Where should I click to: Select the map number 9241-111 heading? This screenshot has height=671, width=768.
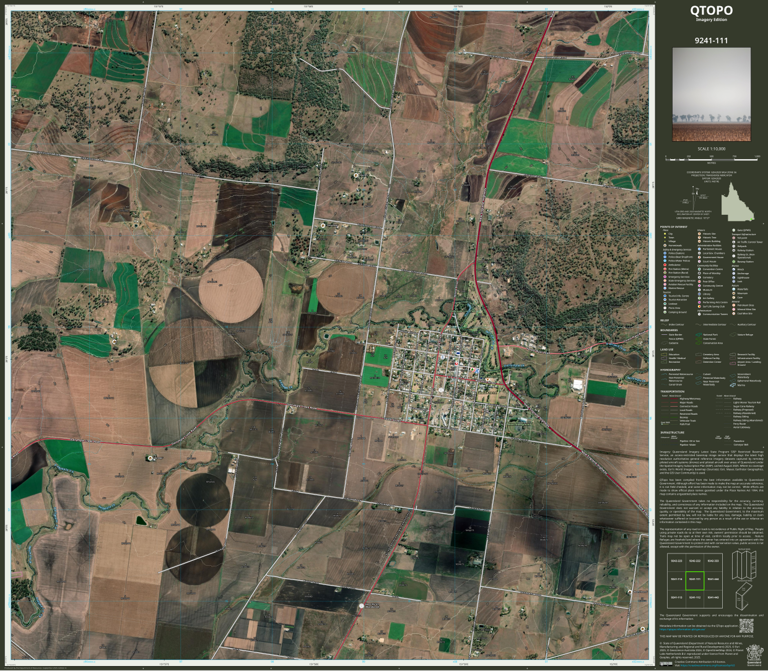(x=711, y=41)
